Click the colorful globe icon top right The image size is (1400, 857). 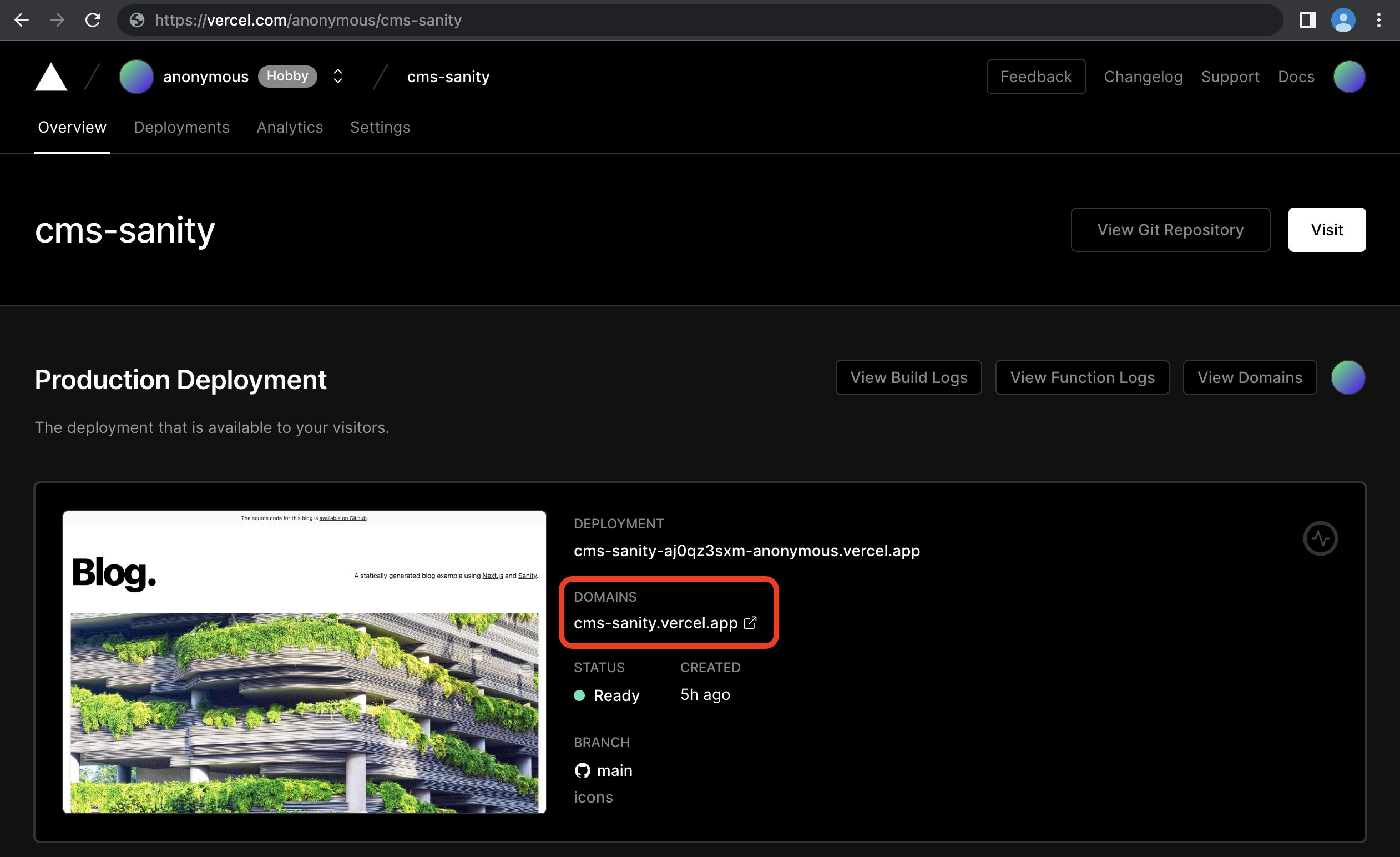click(1351, 77)
